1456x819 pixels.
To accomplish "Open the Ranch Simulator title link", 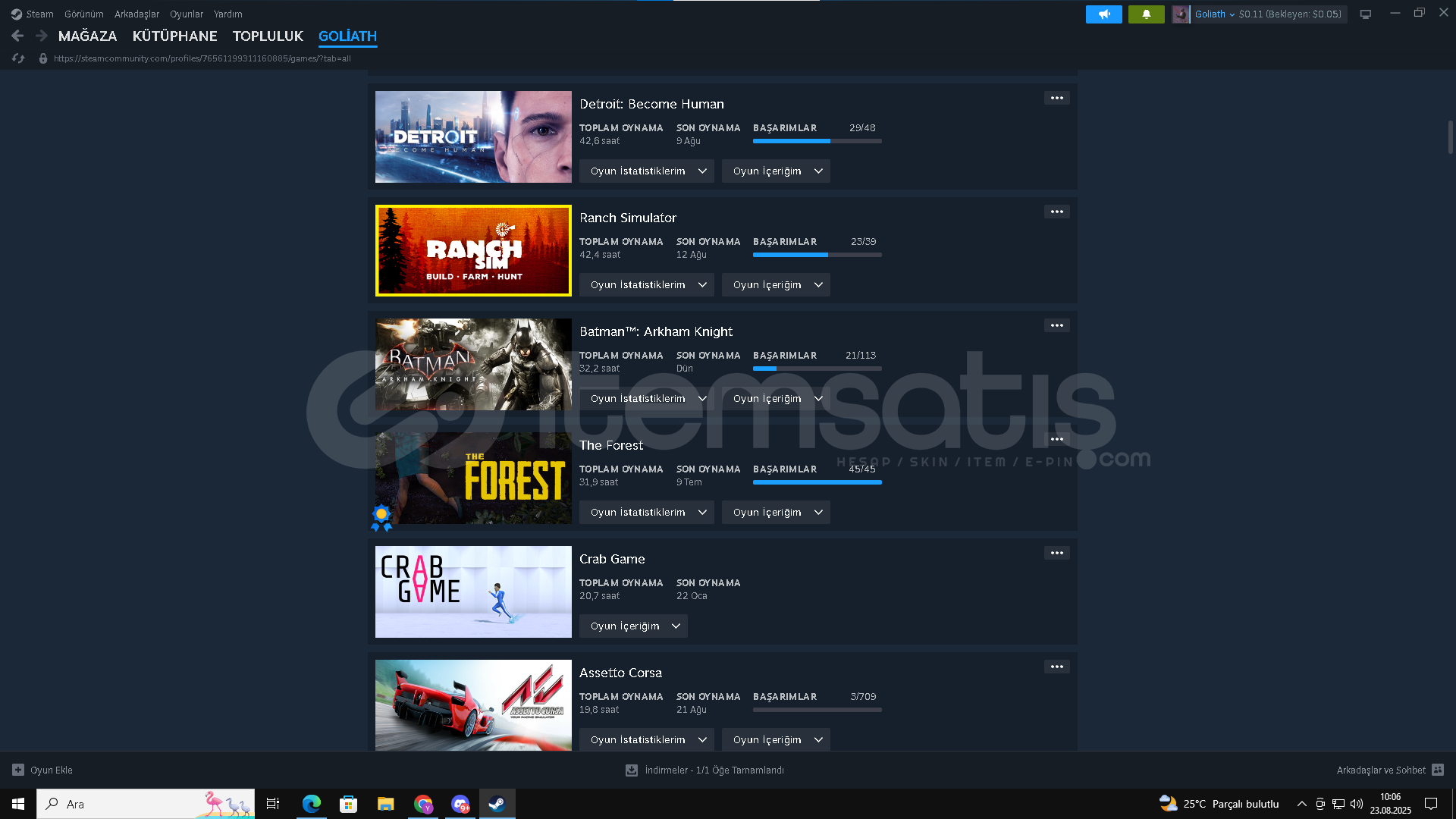I will point(628,218).
